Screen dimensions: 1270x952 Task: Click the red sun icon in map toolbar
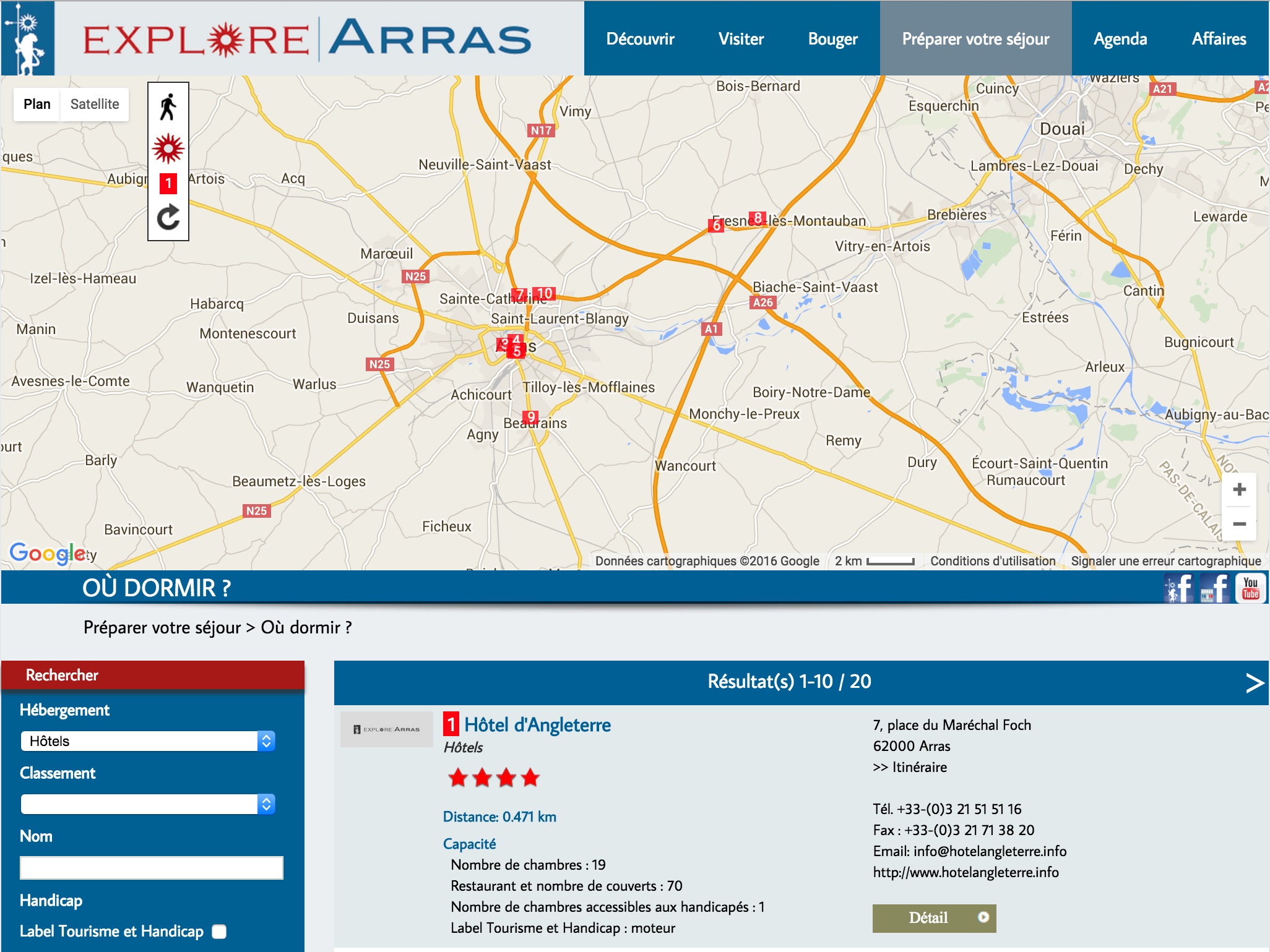point(168,148)
